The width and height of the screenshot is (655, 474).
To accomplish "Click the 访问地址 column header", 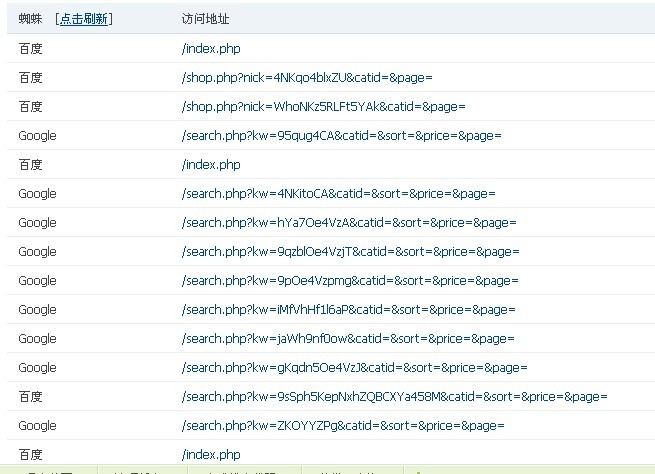I will 204,19.
